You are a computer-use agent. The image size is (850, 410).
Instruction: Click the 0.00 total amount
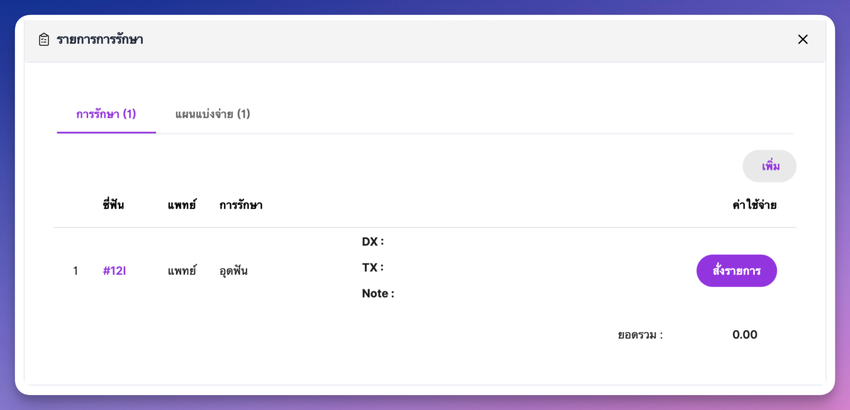tap(744, 335)
